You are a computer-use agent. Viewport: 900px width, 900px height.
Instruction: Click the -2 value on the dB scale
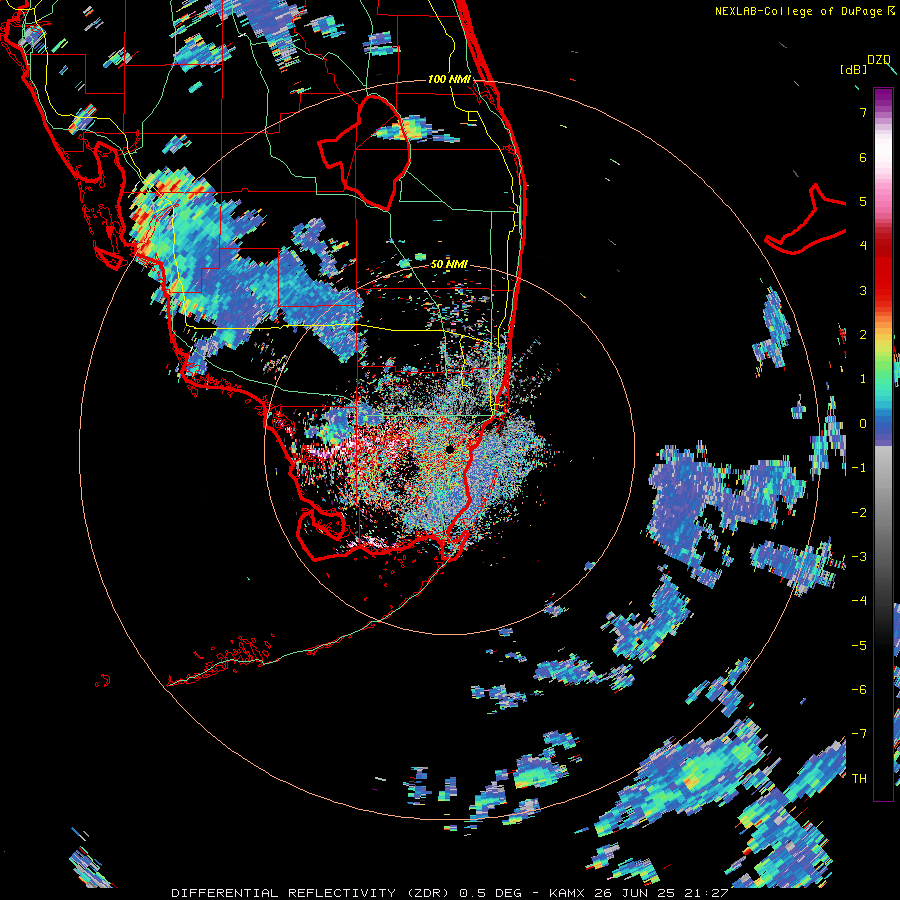(859, 512)
